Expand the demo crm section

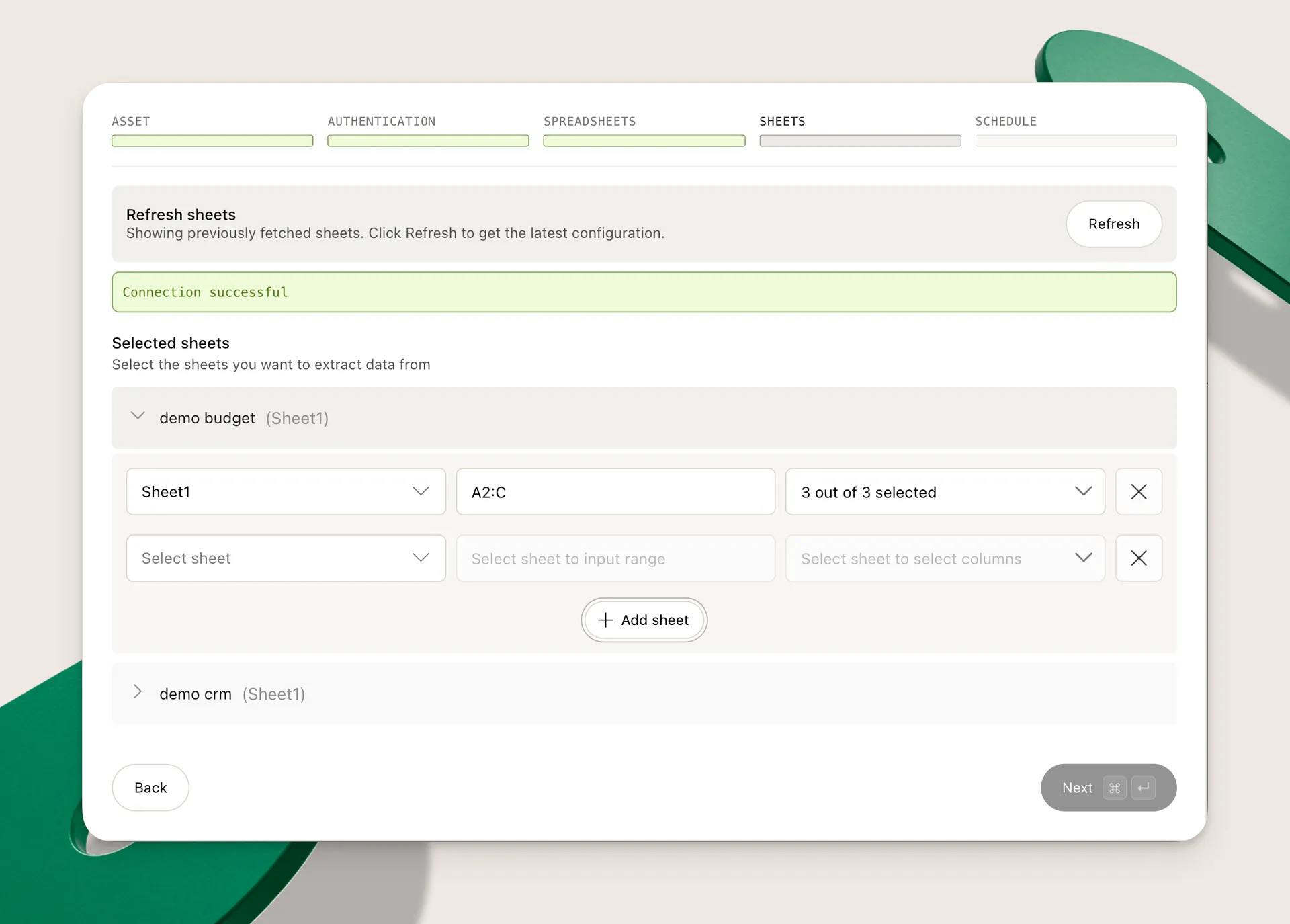(x=138, y=693)
